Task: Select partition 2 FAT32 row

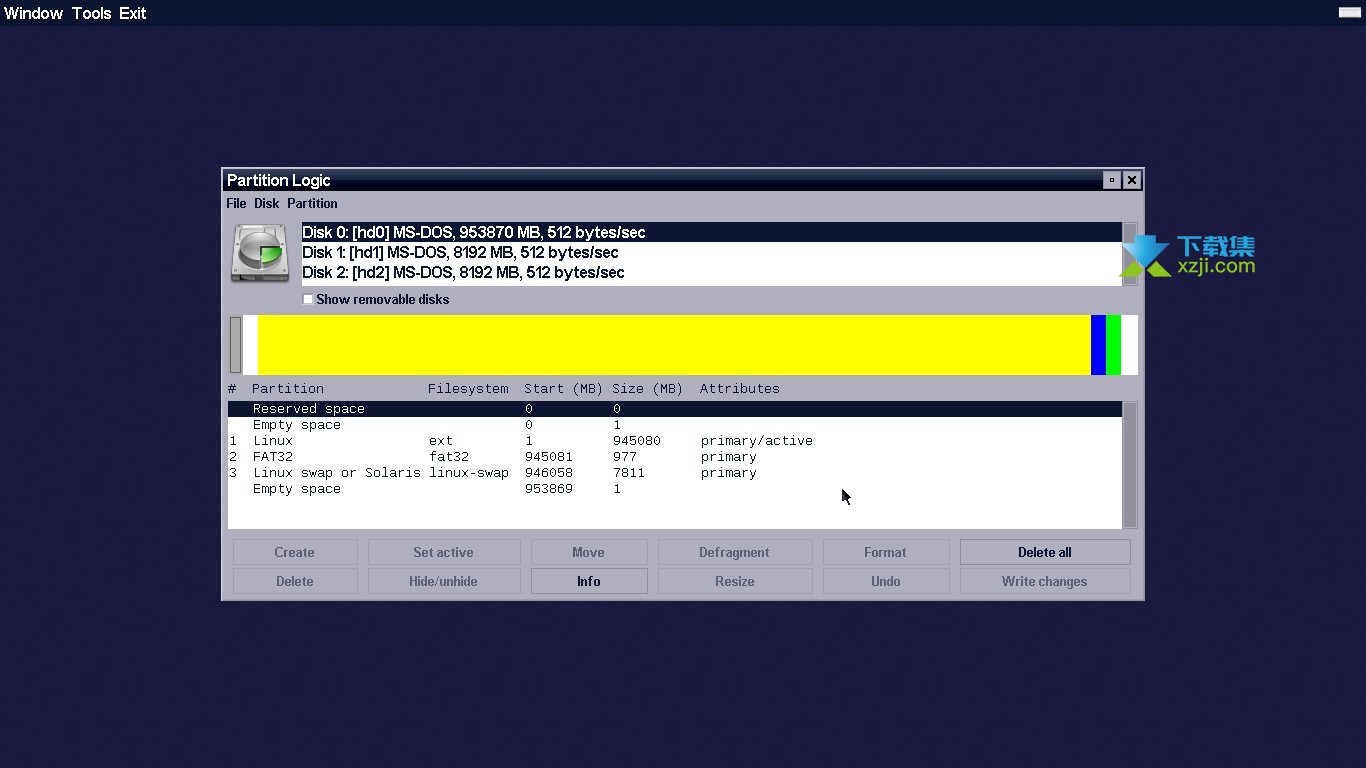Action: [x=675, y=457]
